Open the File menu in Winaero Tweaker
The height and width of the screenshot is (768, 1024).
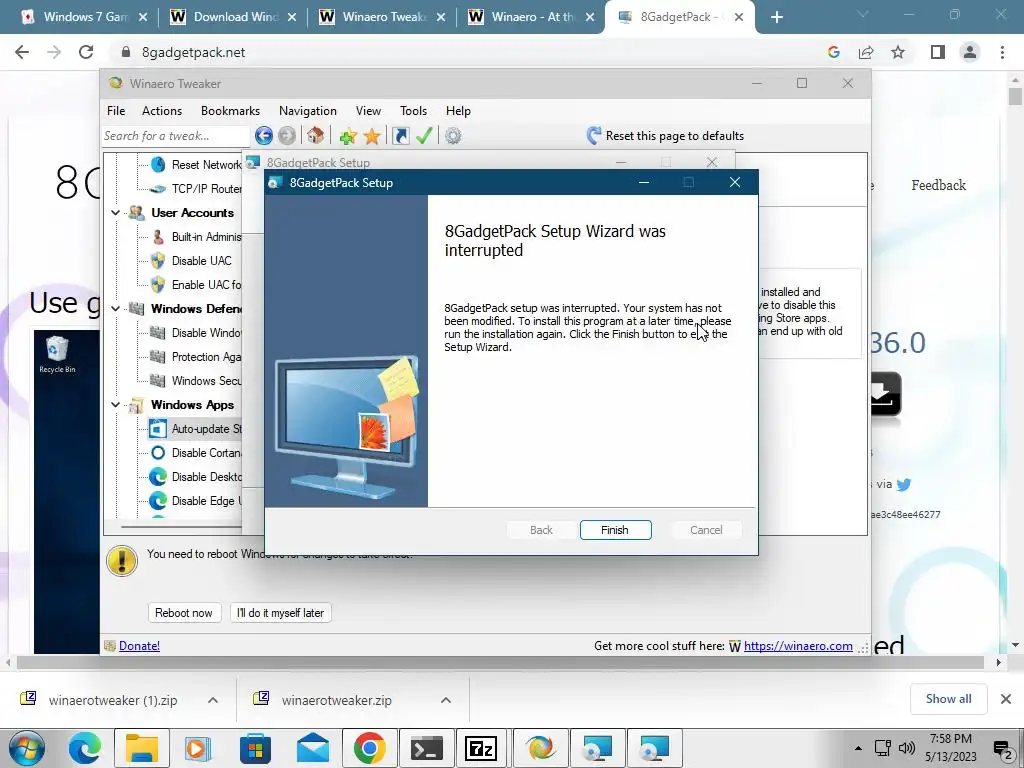116,110
